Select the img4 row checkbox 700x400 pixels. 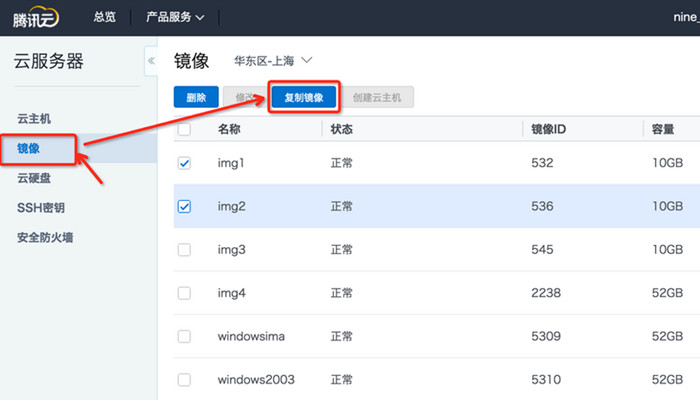tap(184, 293)
